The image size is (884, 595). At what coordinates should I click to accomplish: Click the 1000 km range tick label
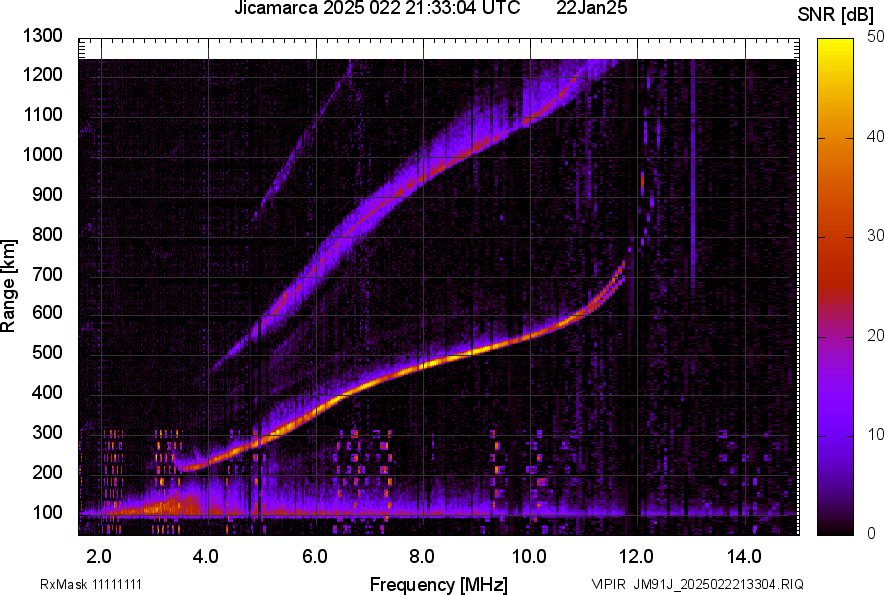(42, 154)
